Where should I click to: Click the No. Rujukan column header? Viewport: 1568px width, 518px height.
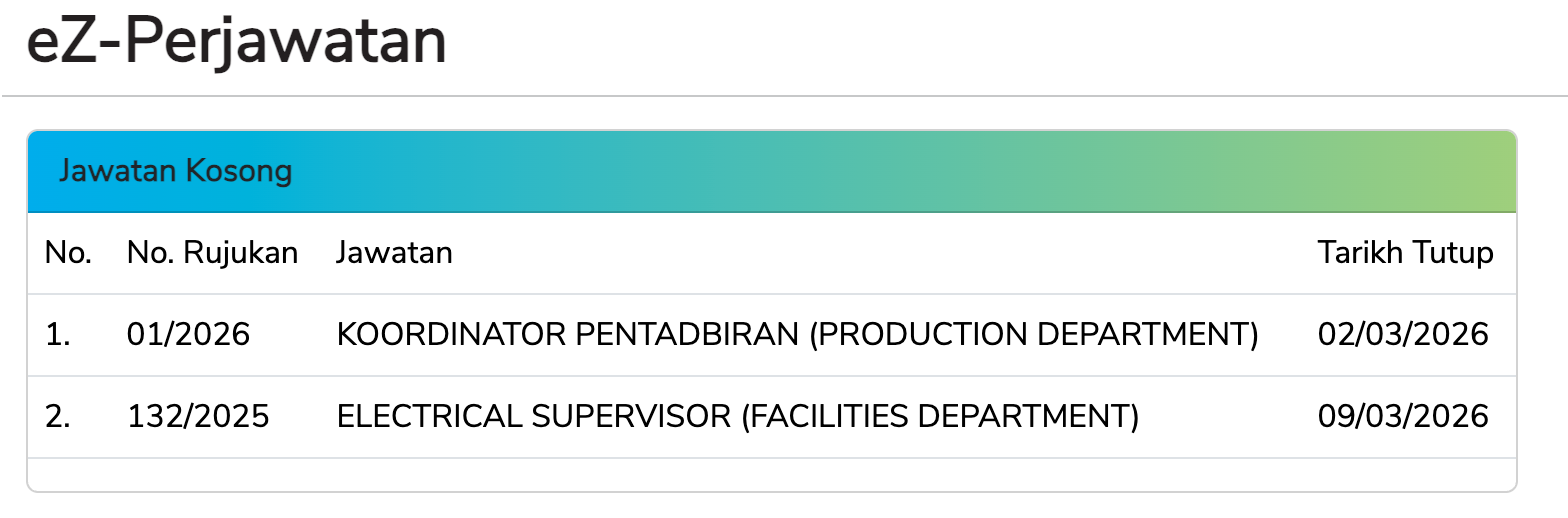point(212,253)
